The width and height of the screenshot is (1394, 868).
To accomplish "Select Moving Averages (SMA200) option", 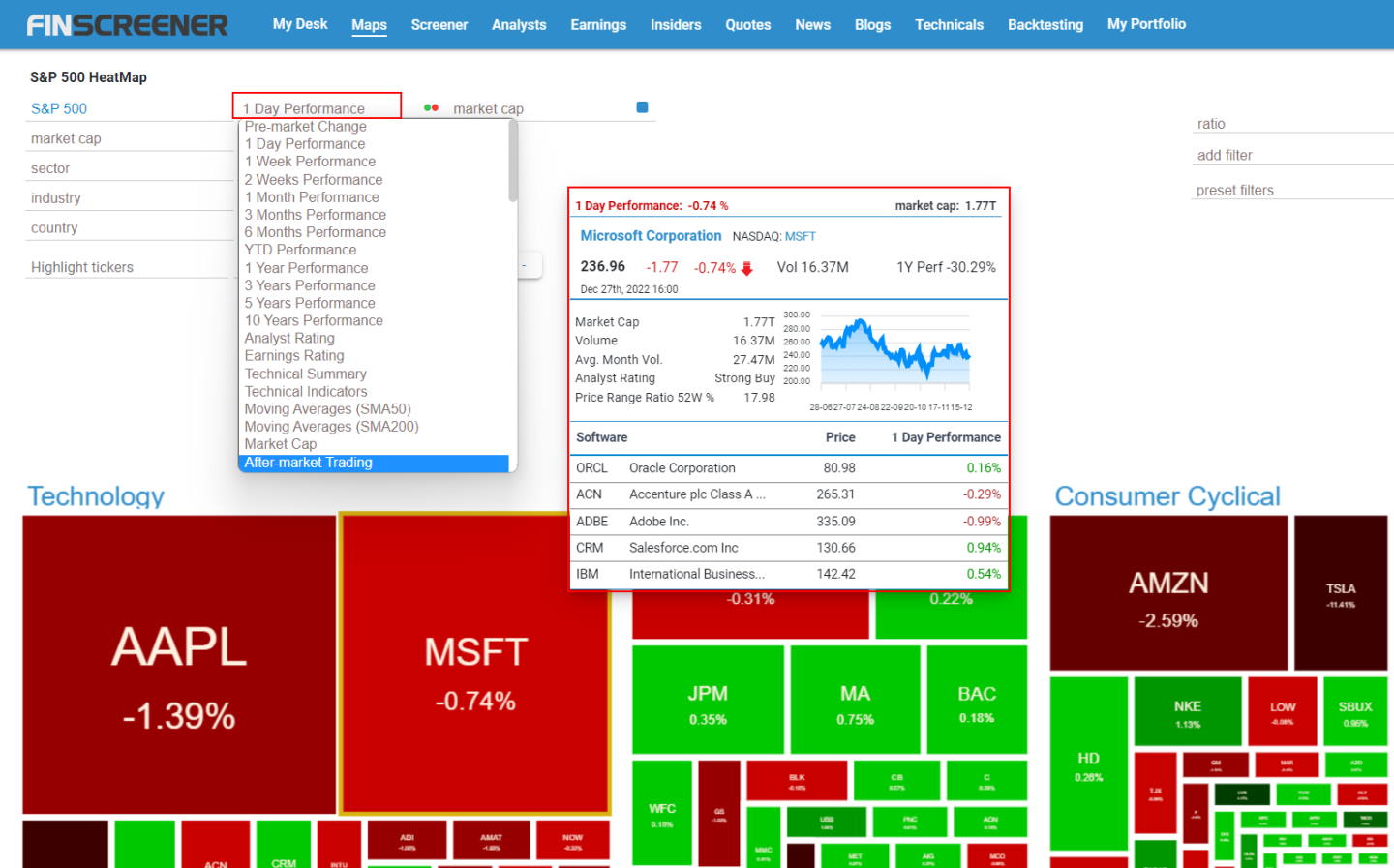I will click(x=374, y=426).
